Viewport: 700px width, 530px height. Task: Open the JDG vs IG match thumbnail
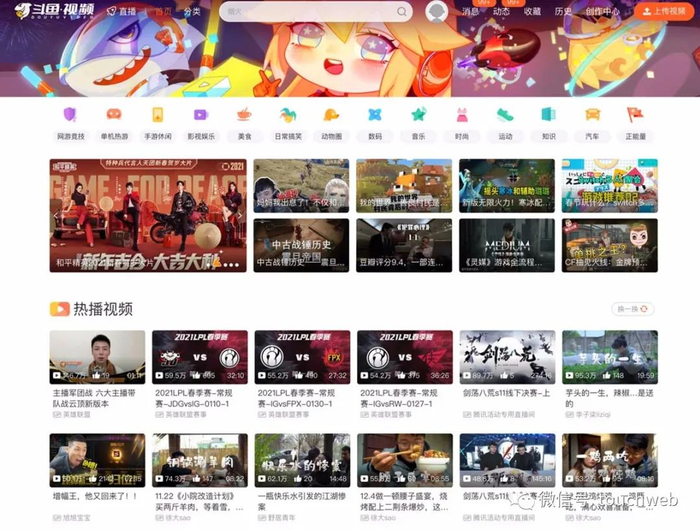pos(200,357)
